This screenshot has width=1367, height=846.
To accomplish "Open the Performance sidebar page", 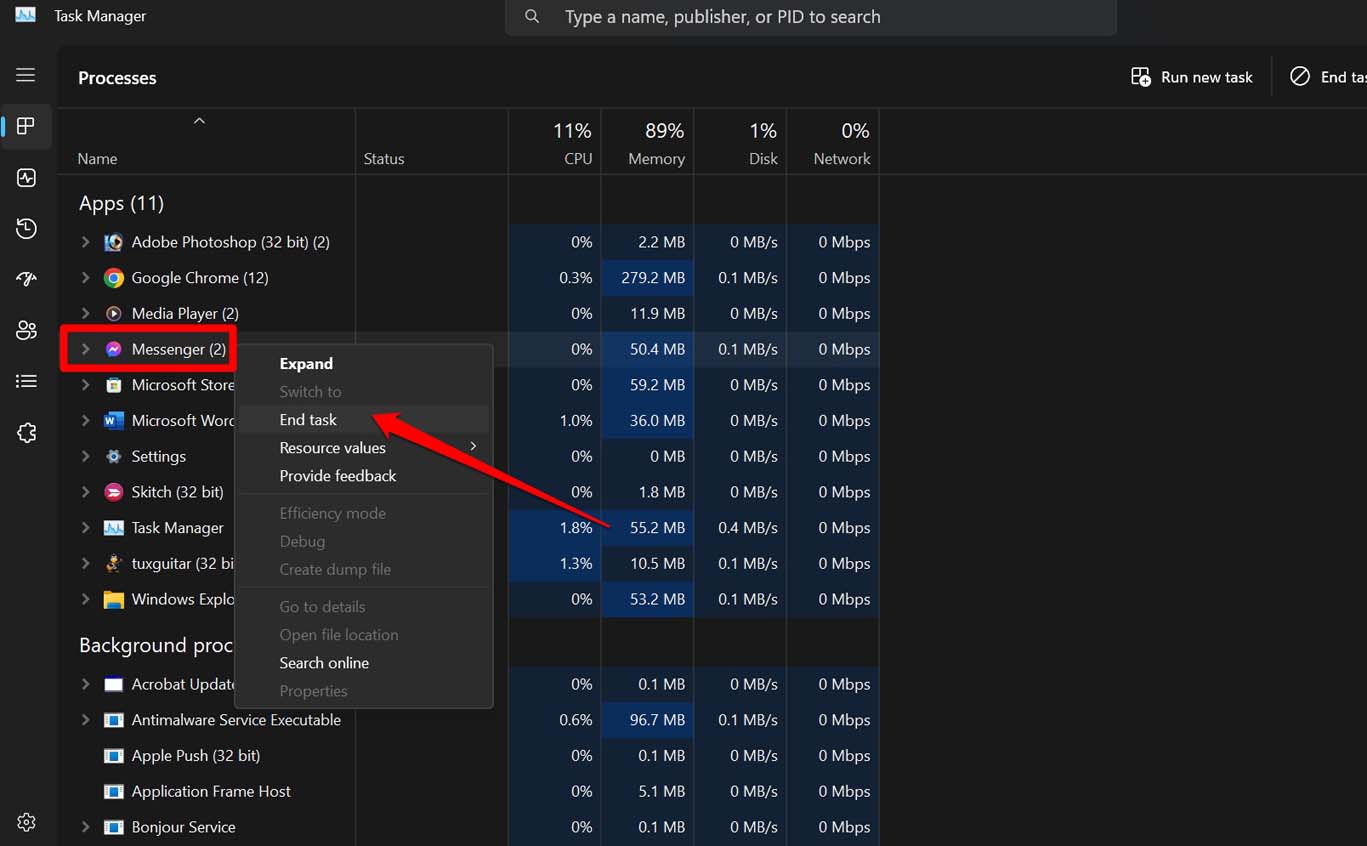I will click(26, 178).
